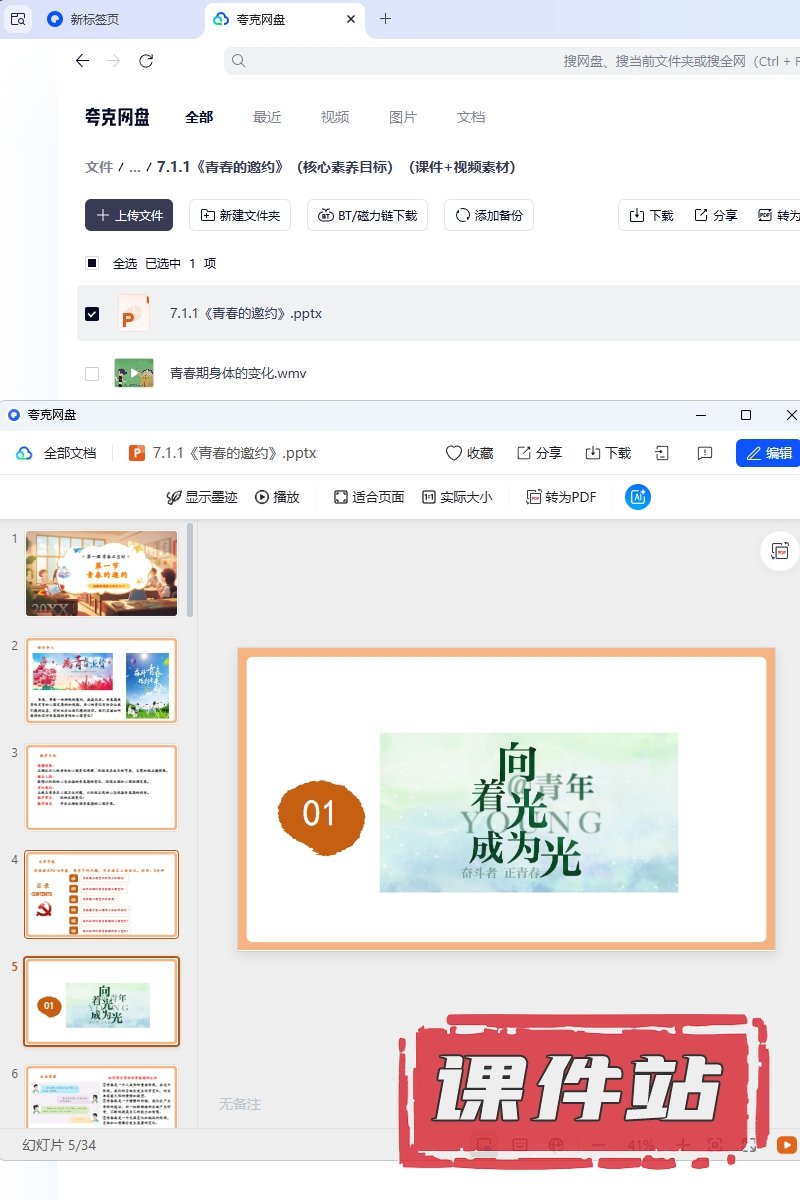This screenshot has height=1200, width=800.
Task: Switch to the 图片 tab
Action: [x=403, y=117]
